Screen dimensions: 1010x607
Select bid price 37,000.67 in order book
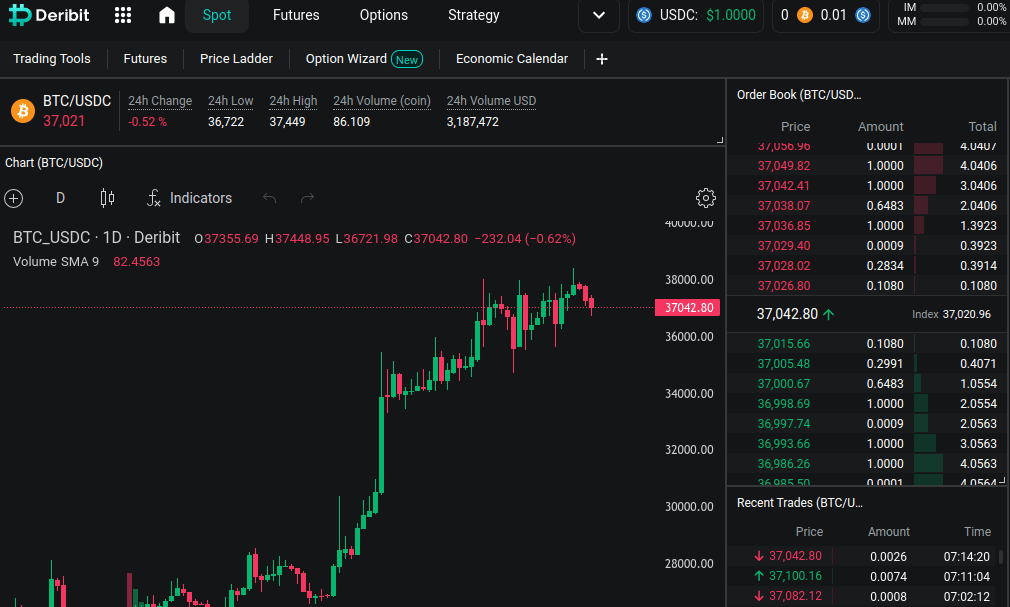point(783,384)
